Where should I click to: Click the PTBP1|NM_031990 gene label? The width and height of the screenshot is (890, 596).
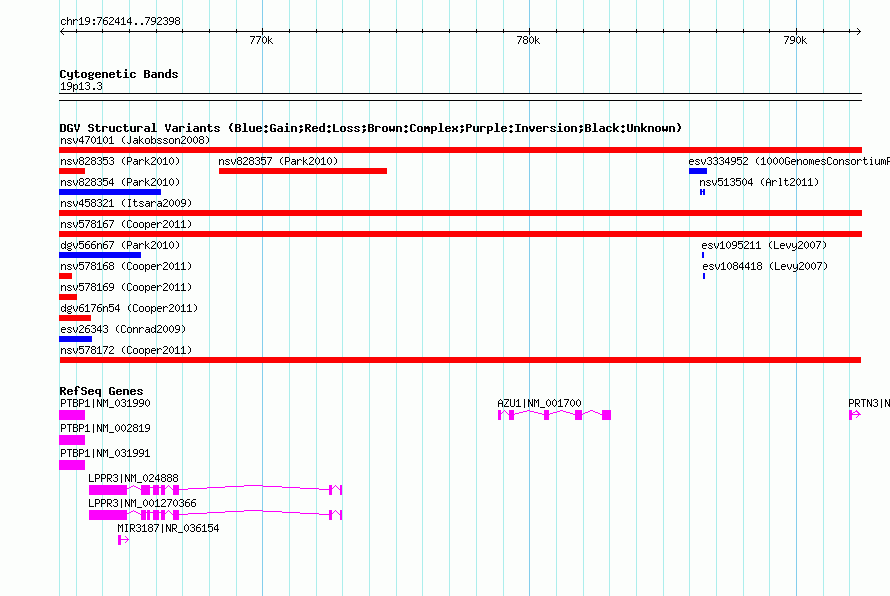coord(105,404)
